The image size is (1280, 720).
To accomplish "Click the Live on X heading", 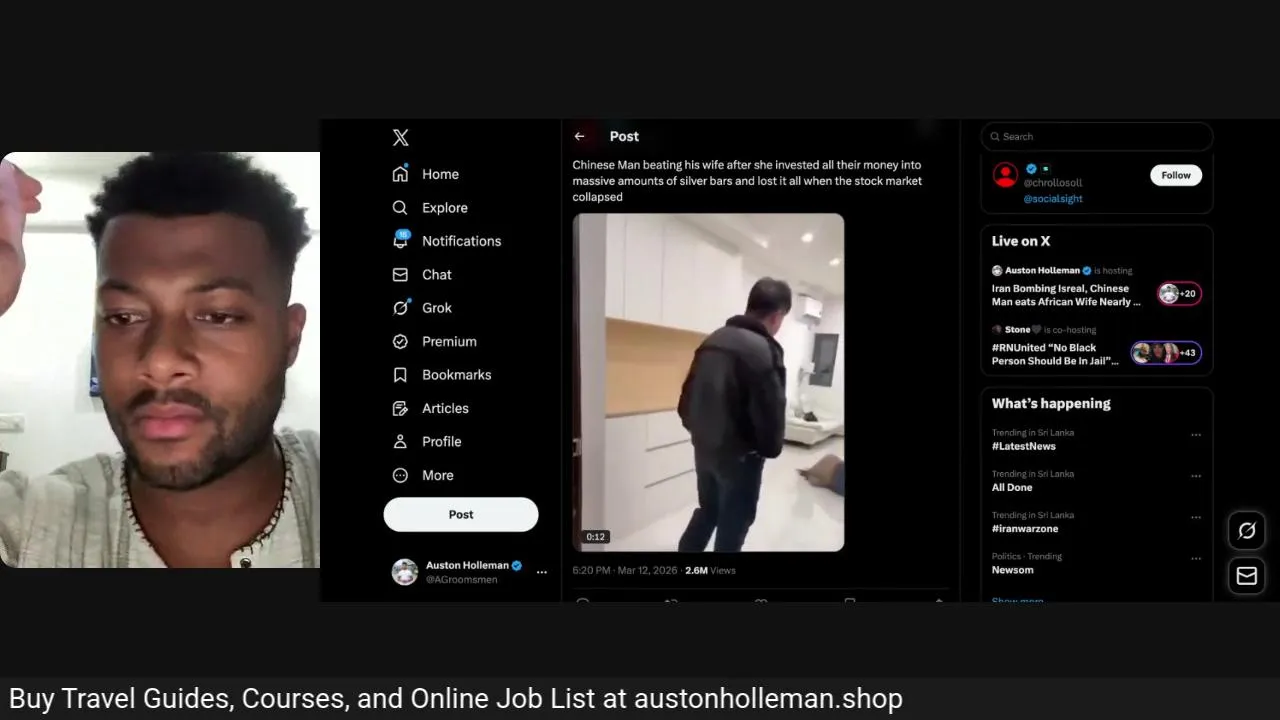I will (x=1021, y=241).
